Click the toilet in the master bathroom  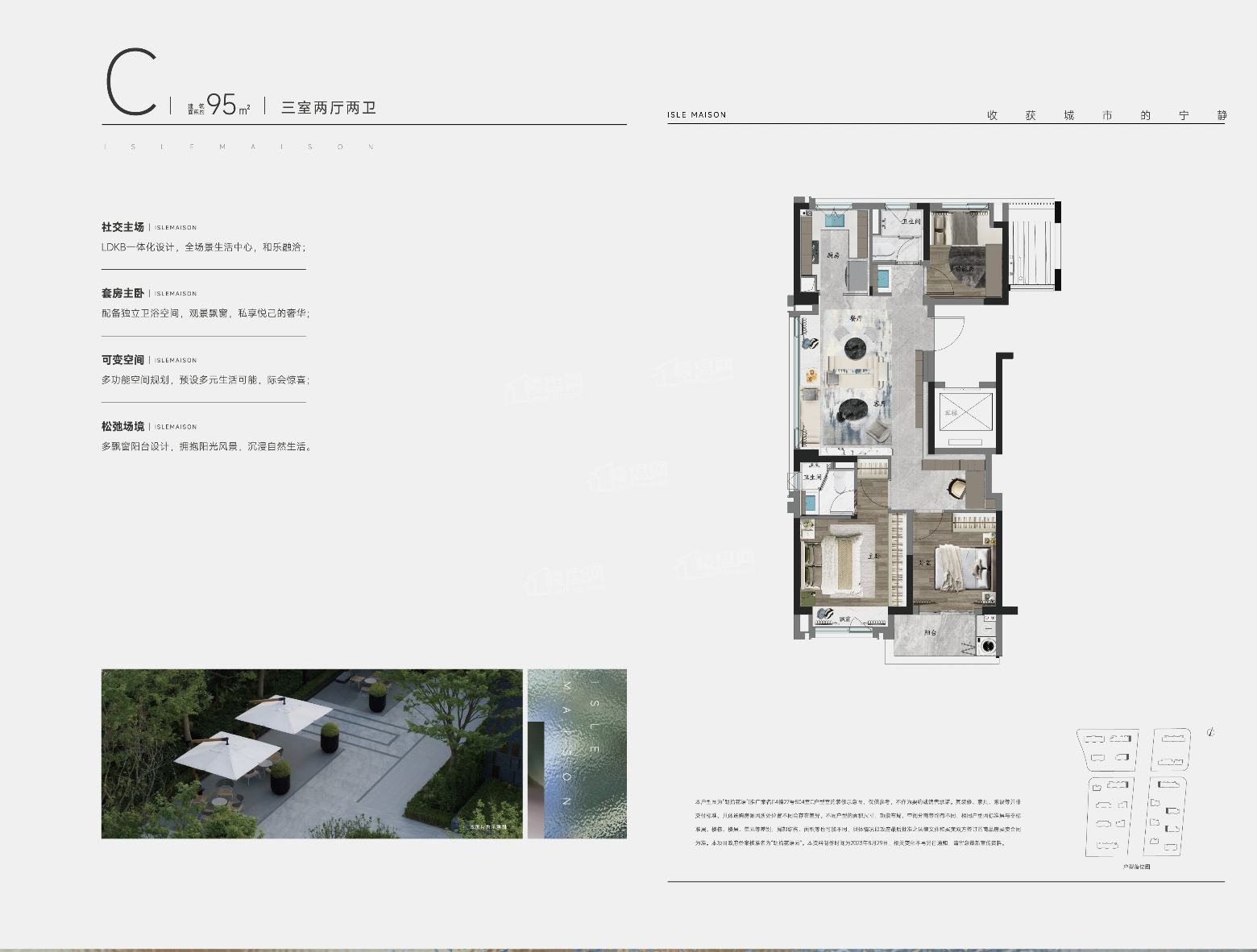tap(840, 482)
